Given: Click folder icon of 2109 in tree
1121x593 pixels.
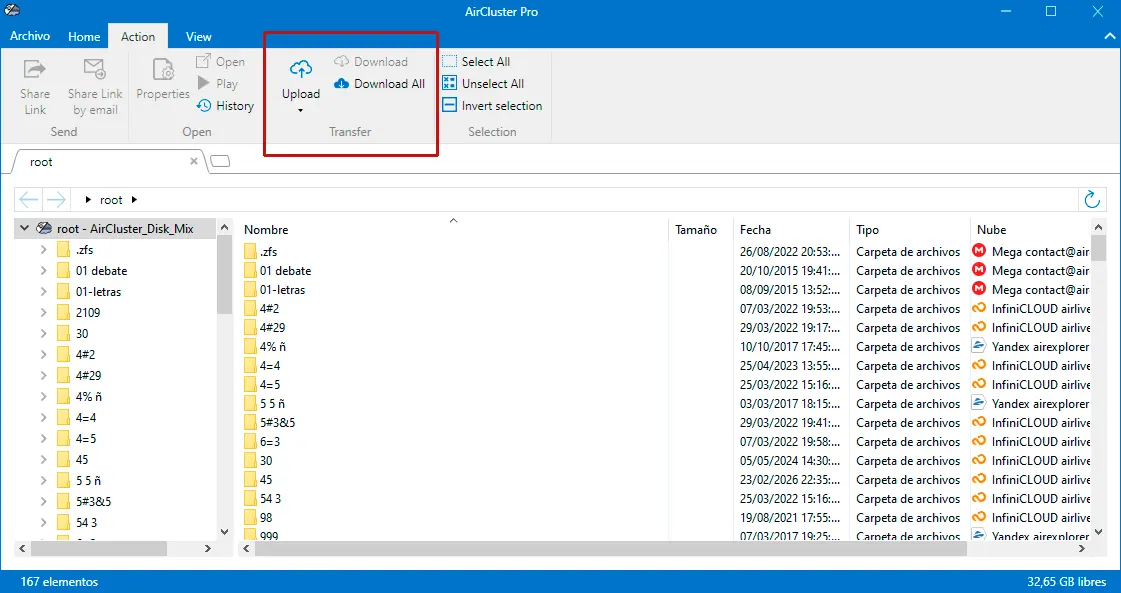Looking at the screenshot, I should click(63, 313).
